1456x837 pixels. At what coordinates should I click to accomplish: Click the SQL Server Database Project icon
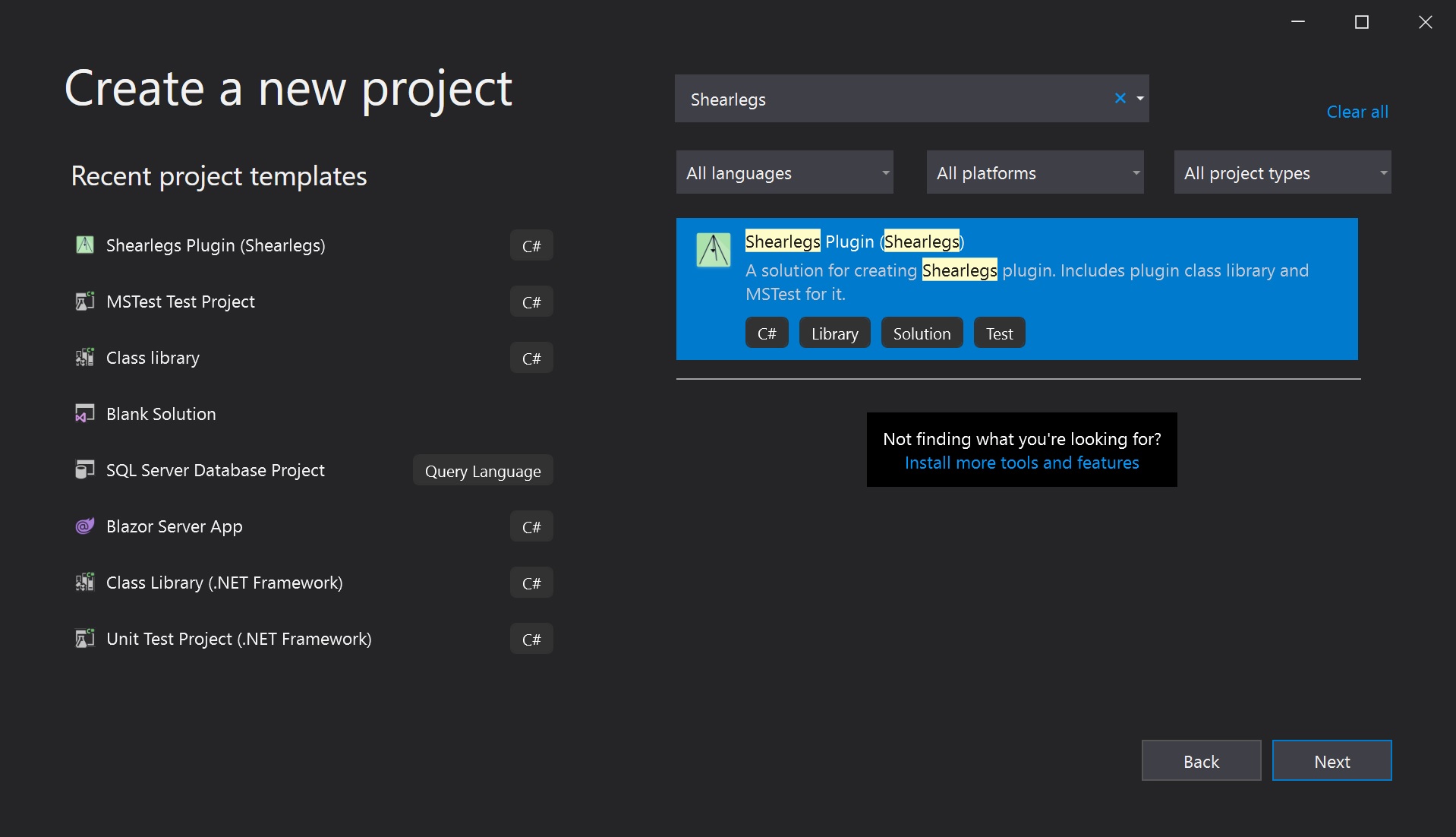point(85,469)
